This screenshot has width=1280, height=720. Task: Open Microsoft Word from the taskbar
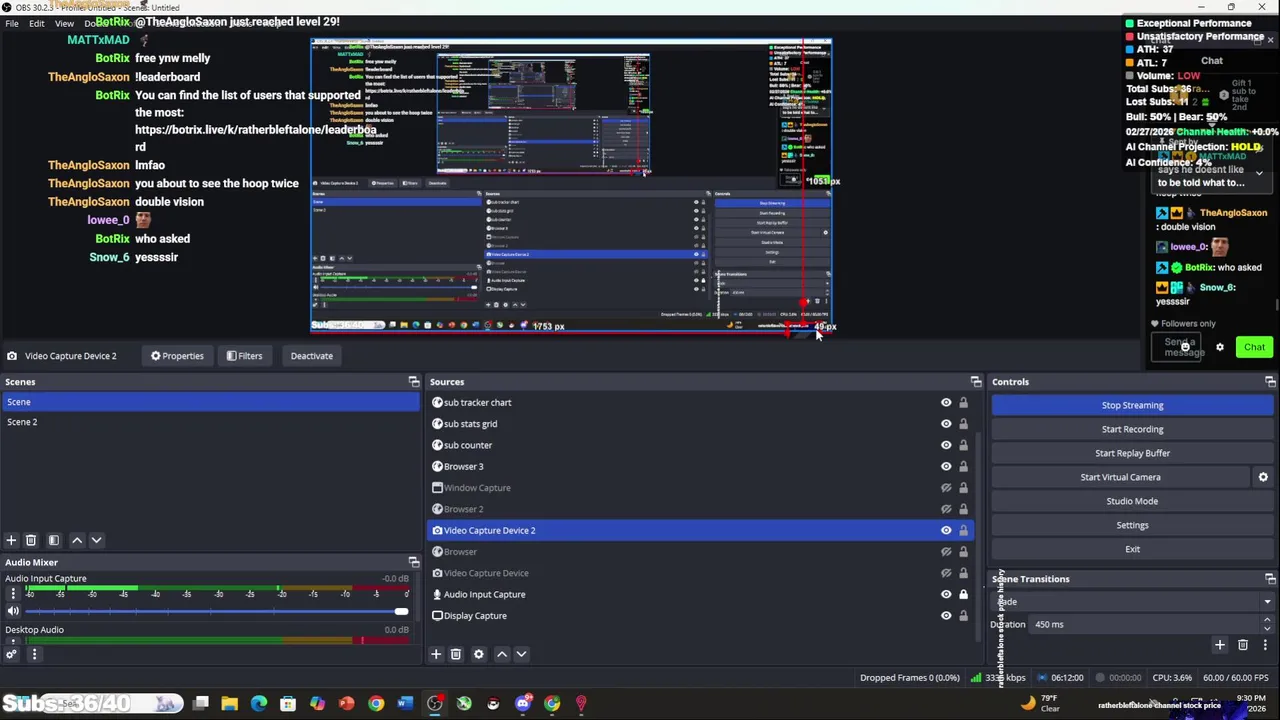click(405, 704)
